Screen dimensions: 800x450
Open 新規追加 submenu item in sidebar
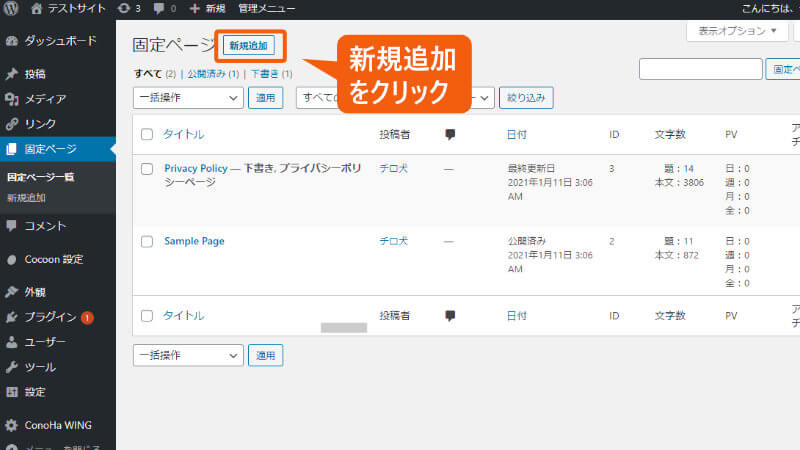click(27, 198)
